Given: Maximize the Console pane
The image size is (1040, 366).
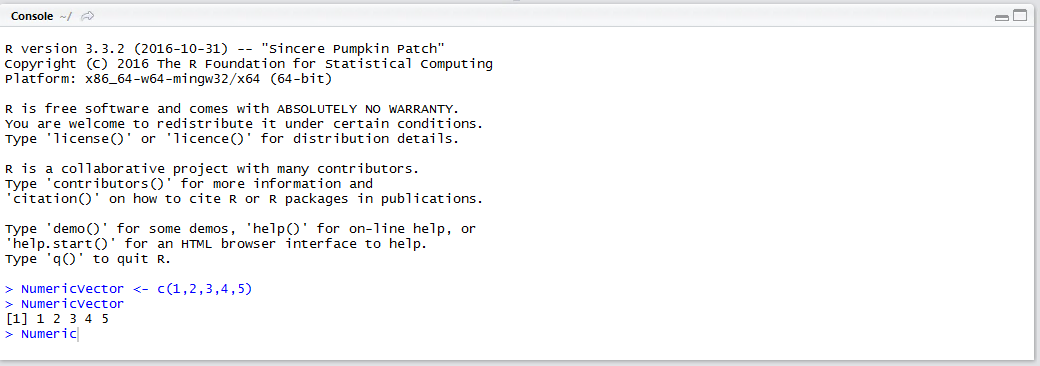Looking at the screenshot, I should click(1019, 17).
